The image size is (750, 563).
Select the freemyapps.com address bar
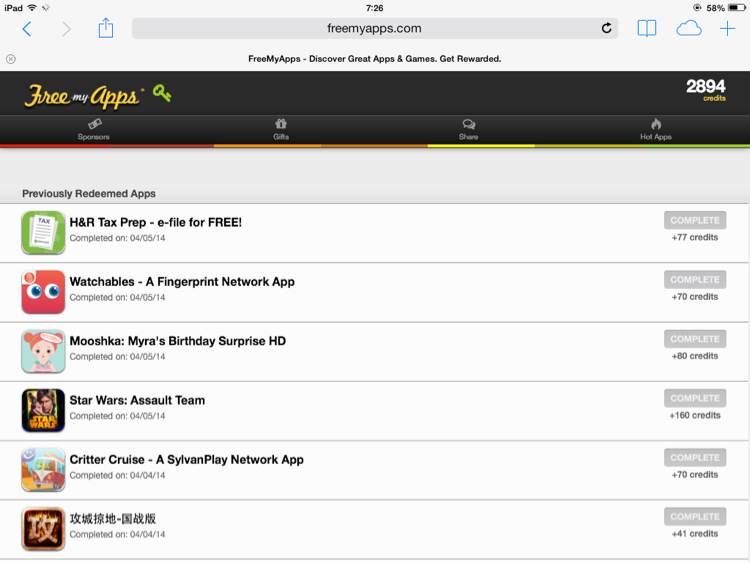click(x=375, y=28)
